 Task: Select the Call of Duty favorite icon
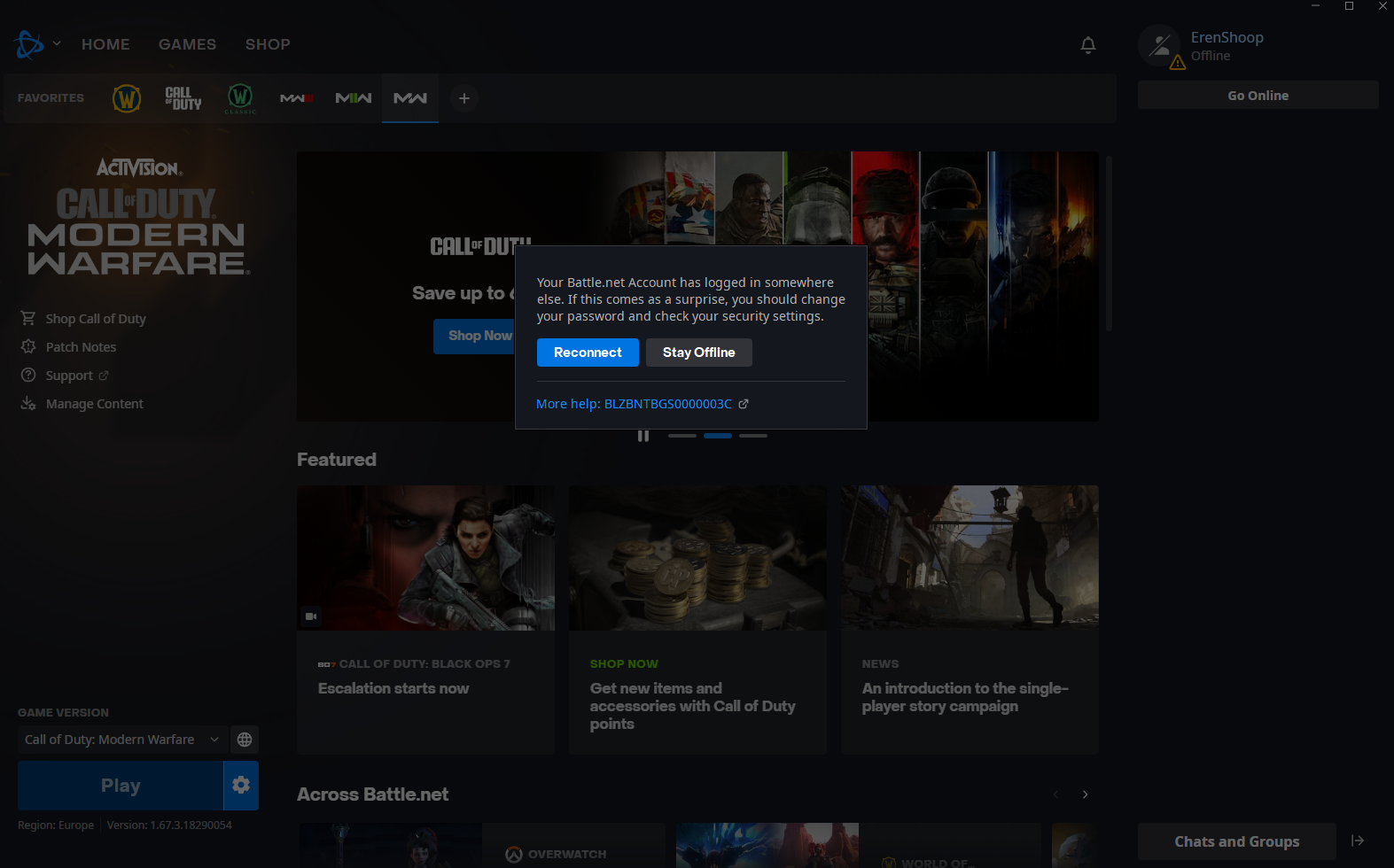(x=183, y=98)
